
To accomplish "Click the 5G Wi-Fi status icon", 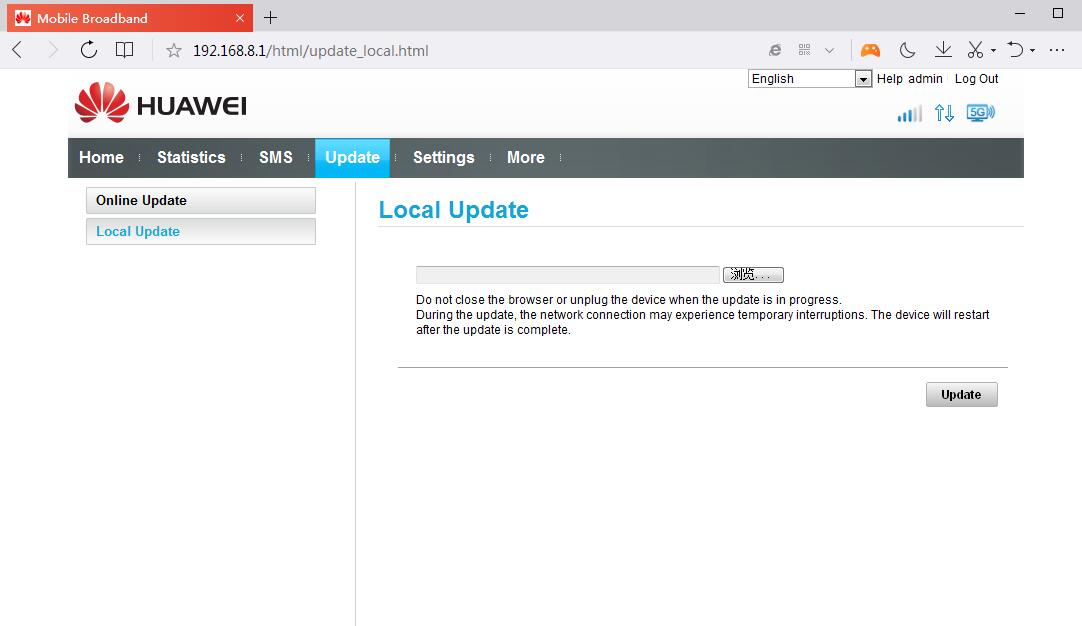I will pos(980,114).
